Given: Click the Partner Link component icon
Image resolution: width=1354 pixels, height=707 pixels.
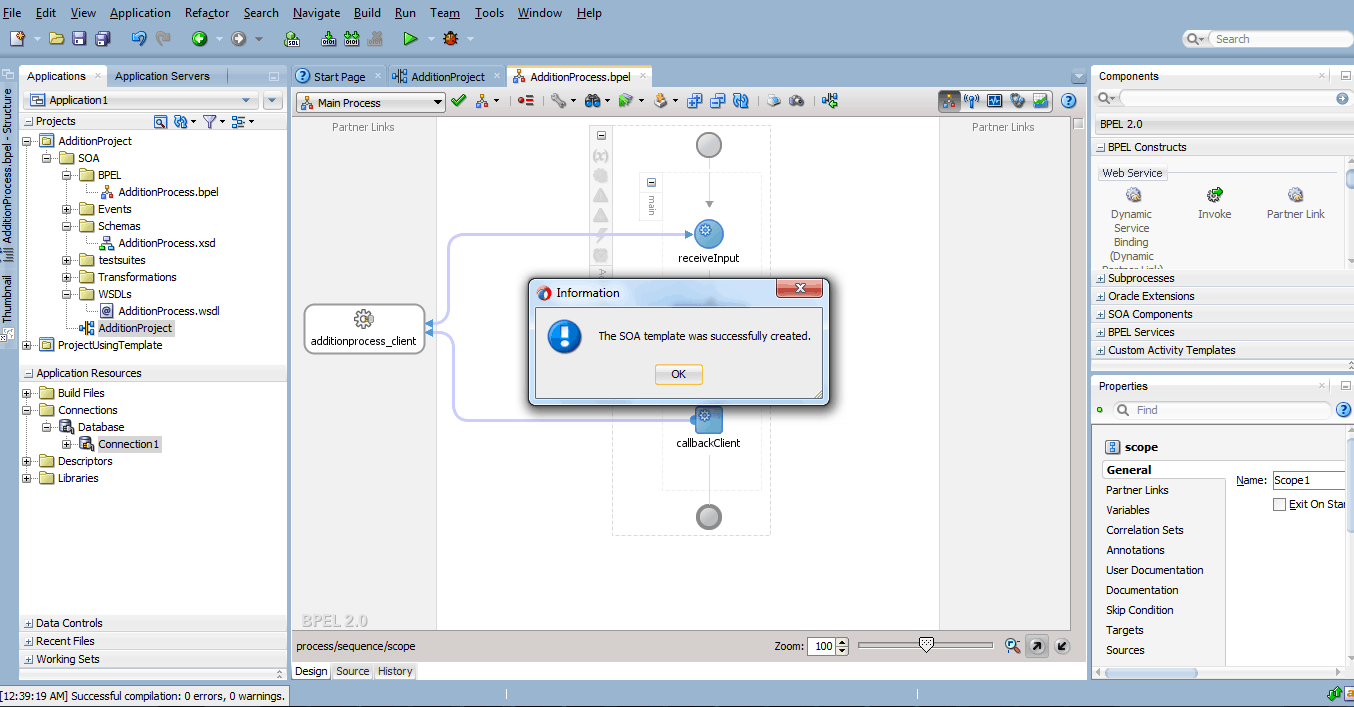Looking at the screenshot, I should [x=1296, y=195].
